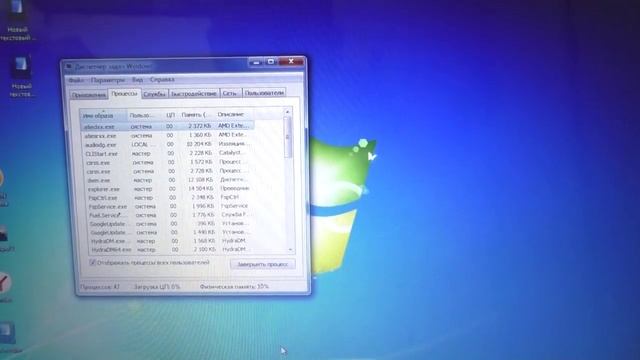Click the Загрузка ЦП: 6% status entry
640x360 pixels.
click(157, 287)
